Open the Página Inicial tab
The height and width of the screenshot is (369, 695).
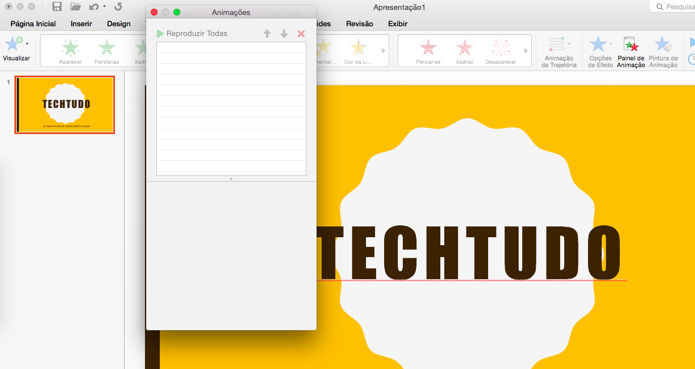(x=33, y=24)
